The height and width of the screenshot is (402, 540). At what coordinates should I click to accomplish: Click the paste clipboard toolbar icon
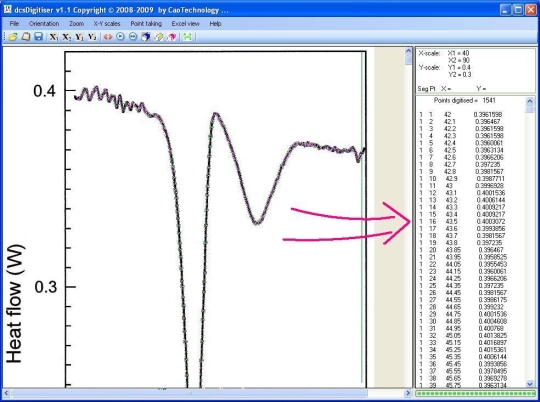[x=26, y=37]
